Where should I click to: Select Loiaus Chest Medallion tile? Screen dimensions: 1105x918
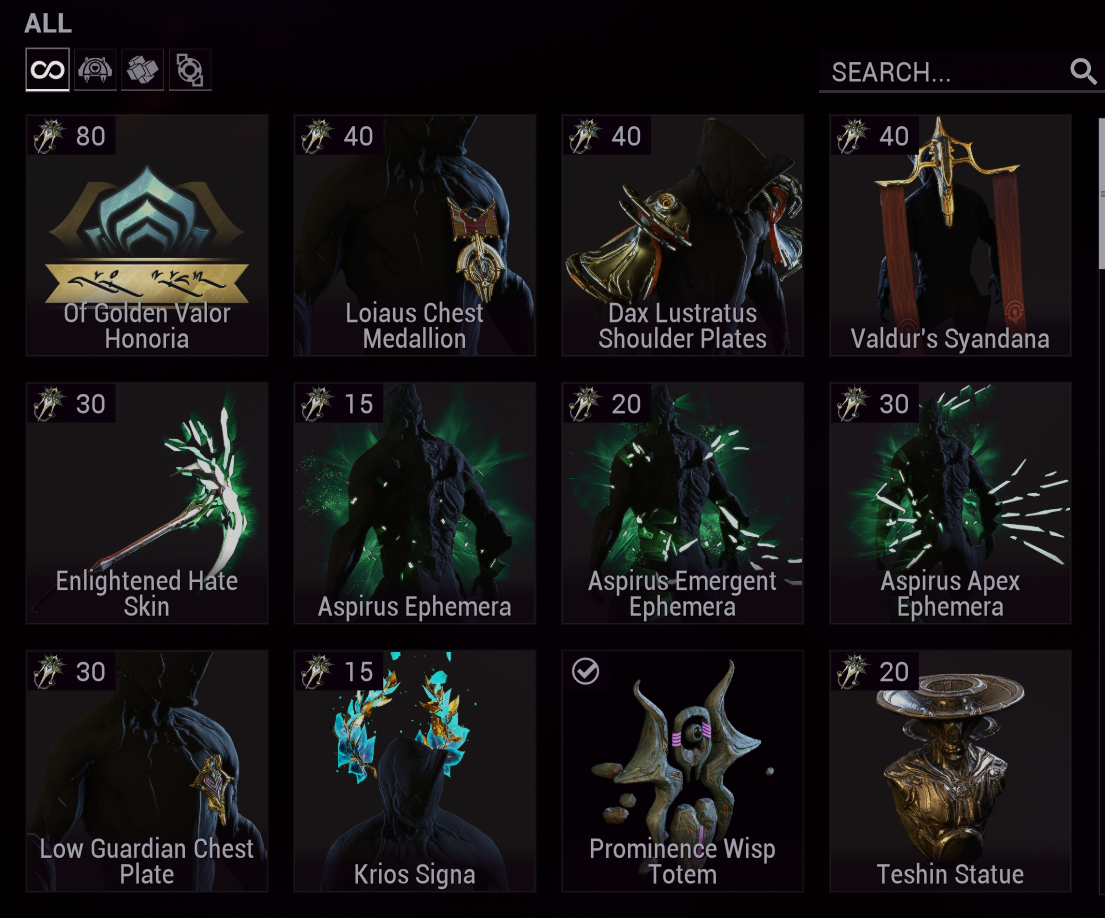[x=414, y=235]
